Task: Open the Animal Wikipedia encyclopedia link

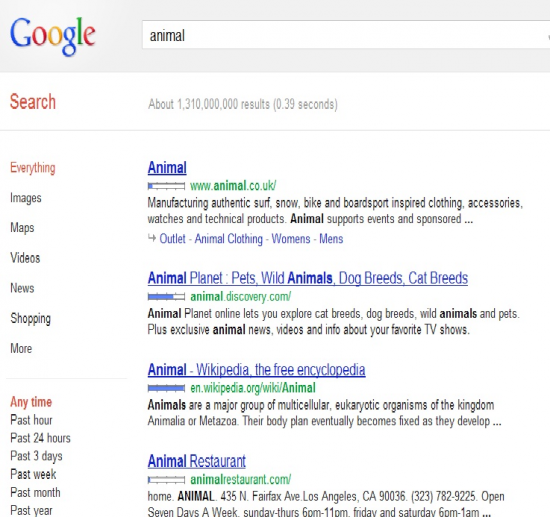Action: 256,370
